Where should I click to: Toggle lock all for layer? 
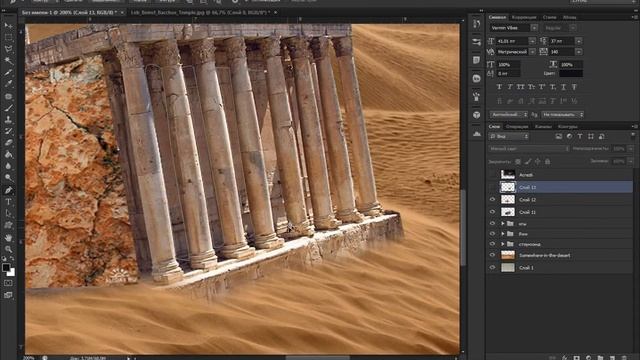[548, 162]
